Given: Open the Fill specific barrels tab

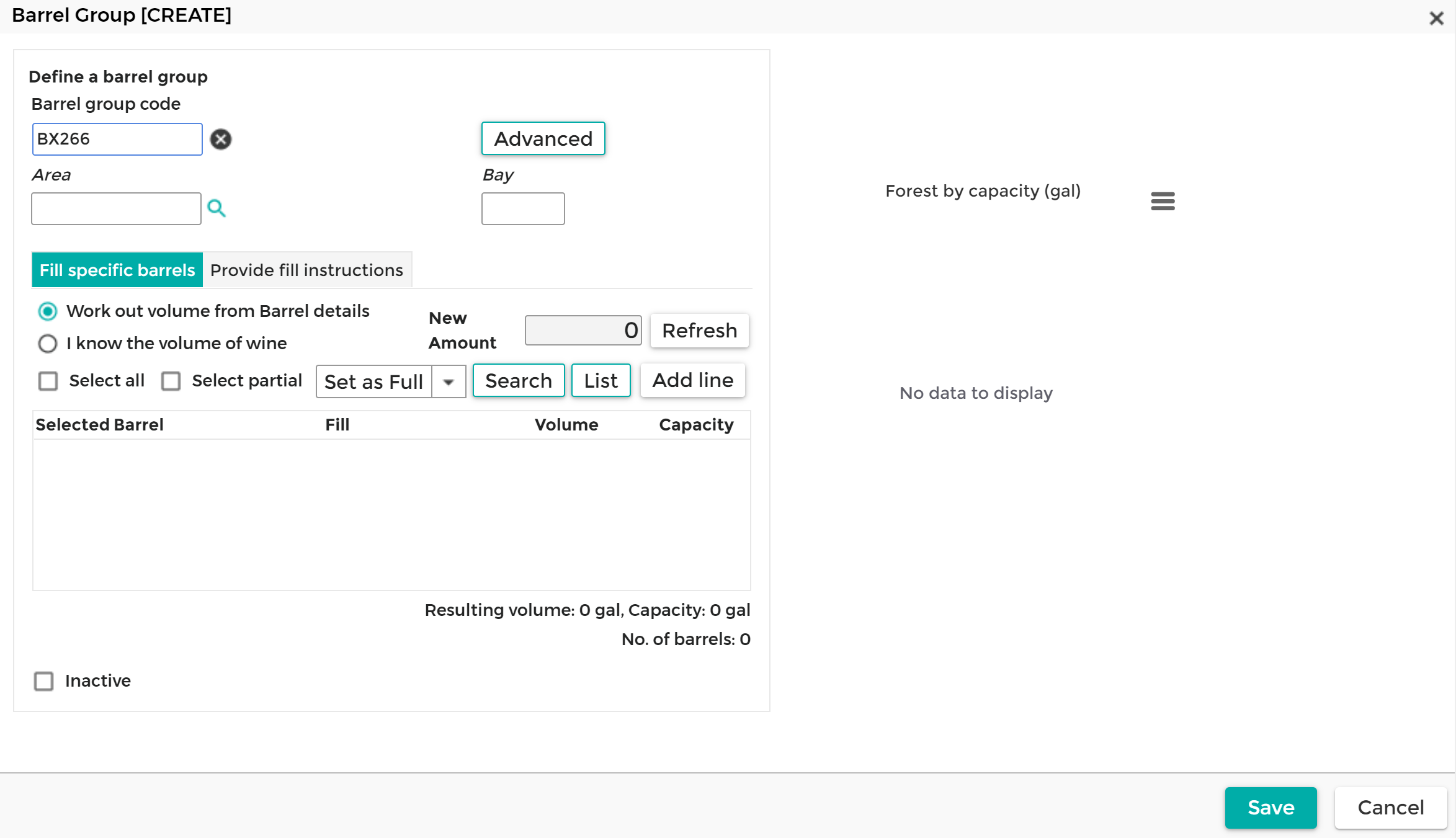Looking at the screenshot, I should click(x=117, y=270).
